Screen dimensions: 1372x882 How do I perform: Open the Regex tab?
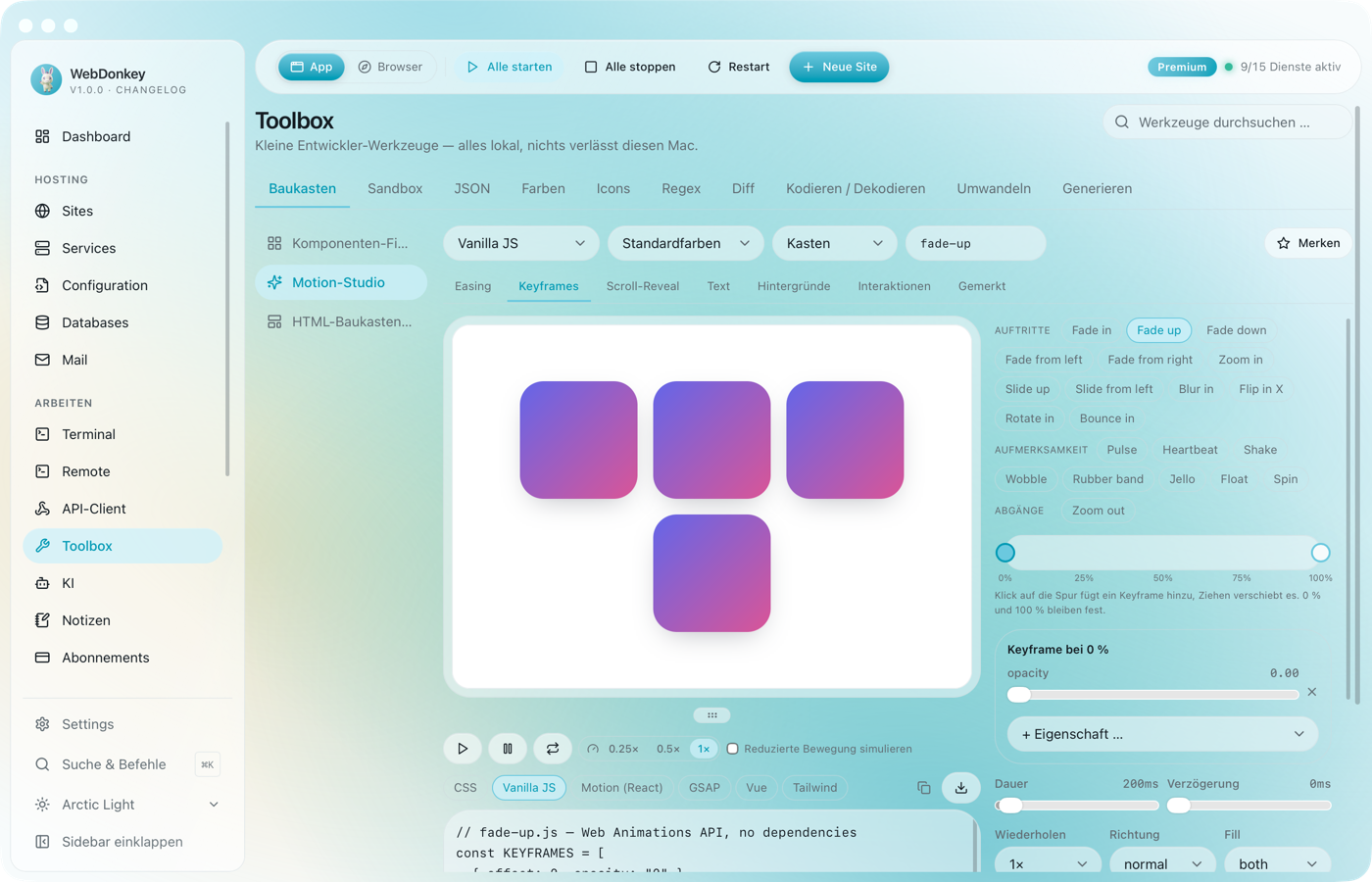(681, 188)
